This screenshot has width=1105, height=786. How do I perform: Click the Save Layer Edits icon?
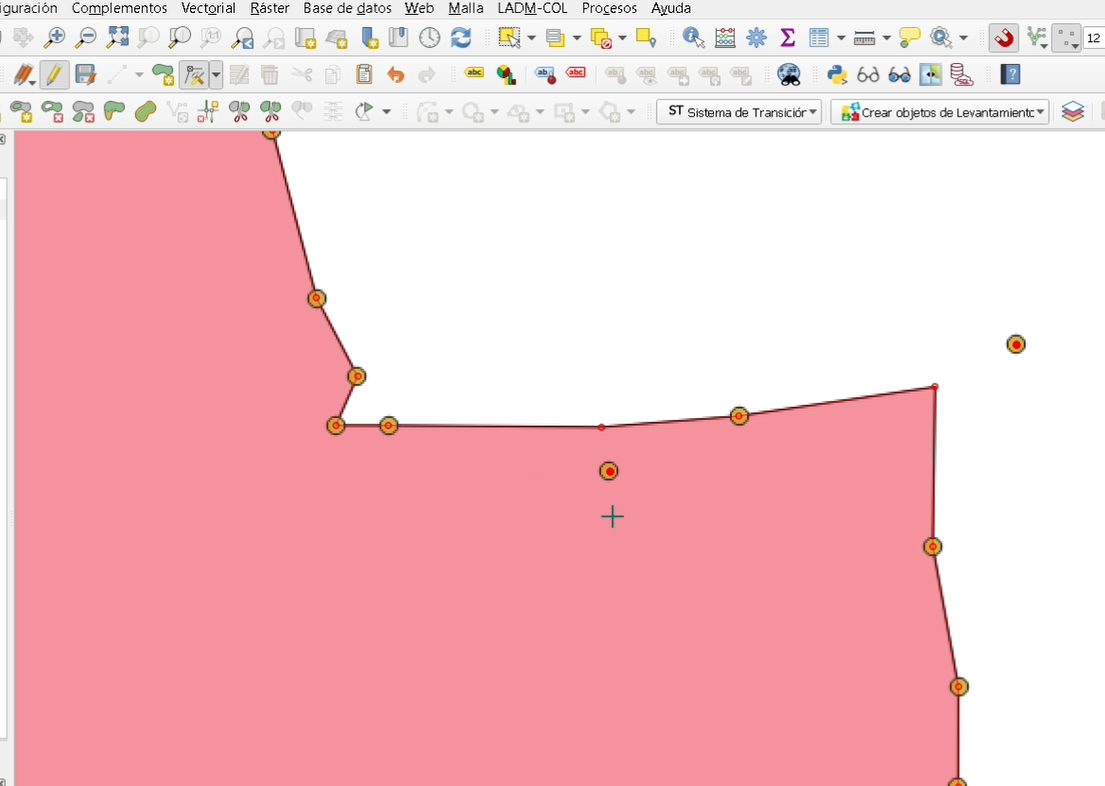pyautogui.click(x=85, y=75)
